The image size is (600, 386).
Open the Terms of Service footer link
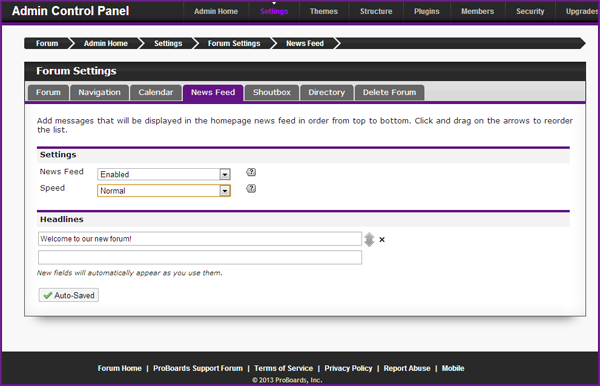(x=284, y=368)
